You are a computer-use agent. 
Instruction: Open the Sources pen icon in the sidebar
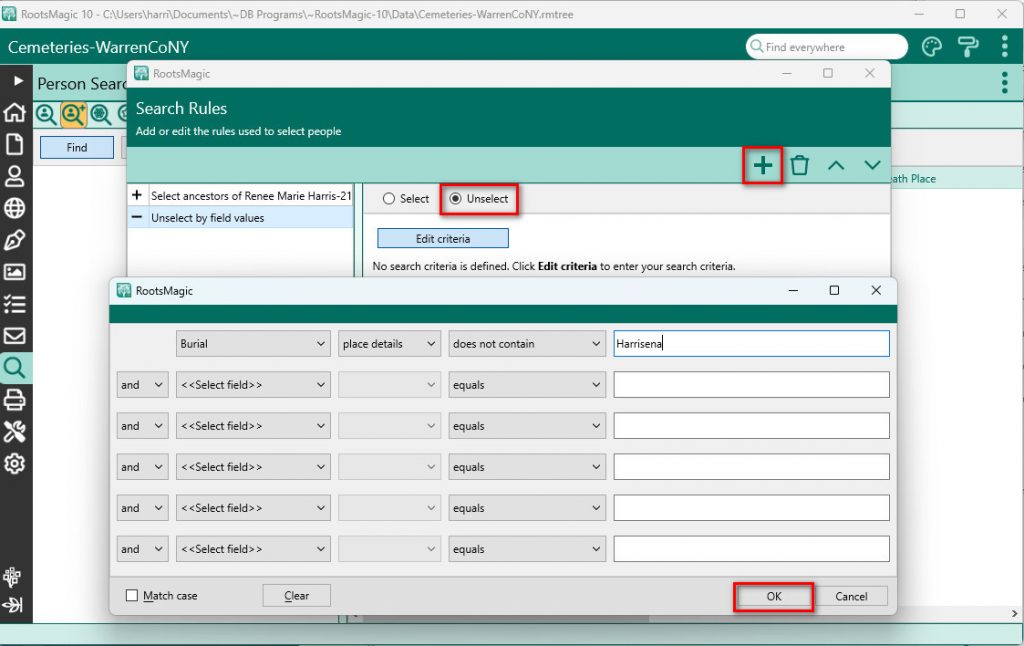click(x=14, y=240)
